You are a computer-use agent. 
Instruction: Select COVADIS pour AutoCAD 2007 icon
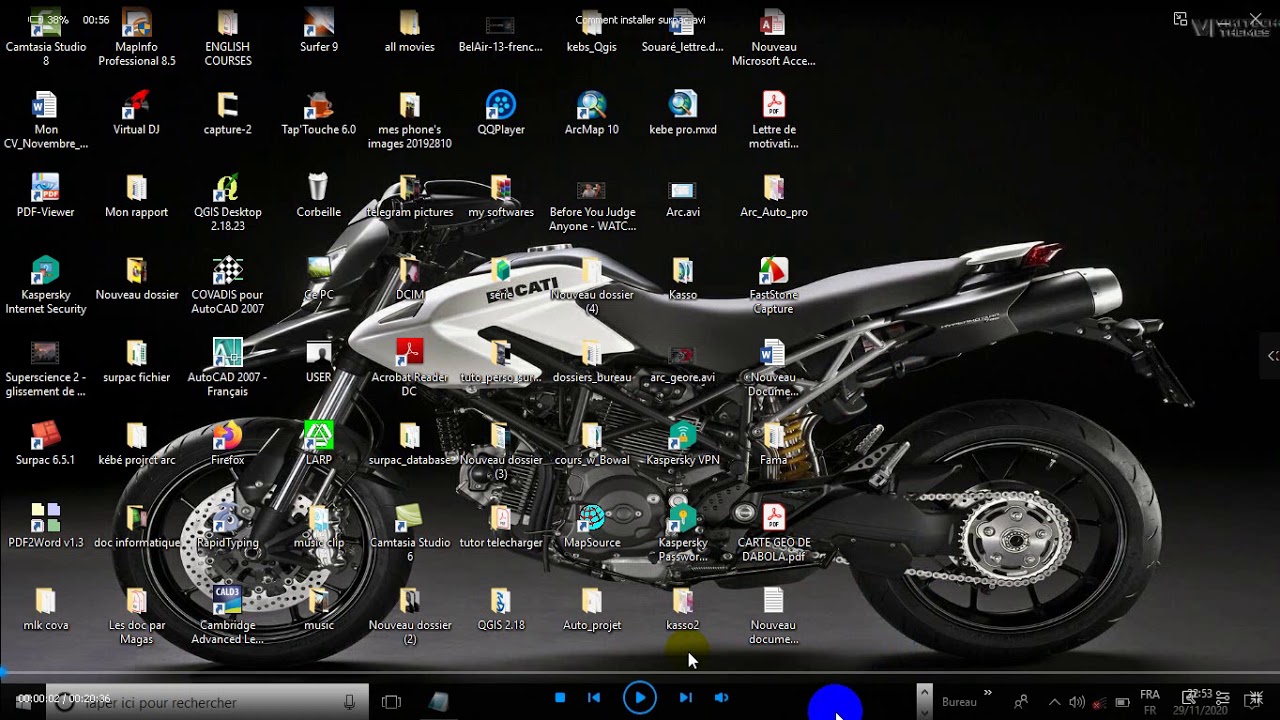click(228, 286)
